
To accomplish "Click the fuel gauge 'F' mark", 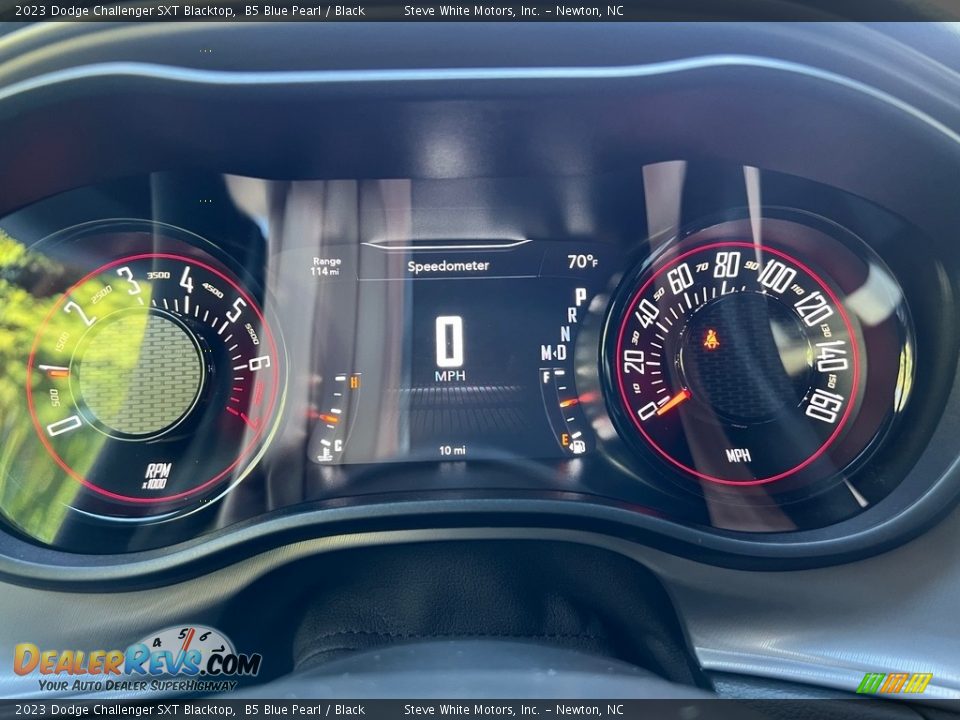I will 546,377.
